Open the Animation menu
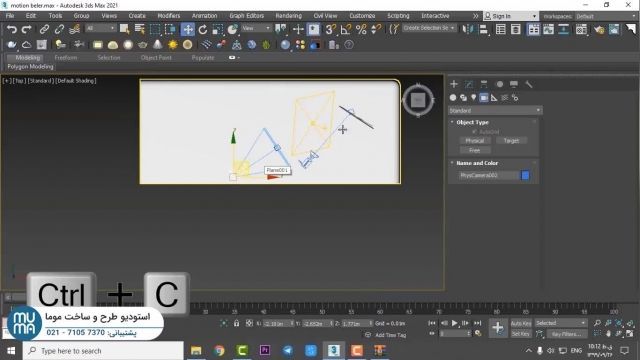The image size is (640, 360). (204, 16)
